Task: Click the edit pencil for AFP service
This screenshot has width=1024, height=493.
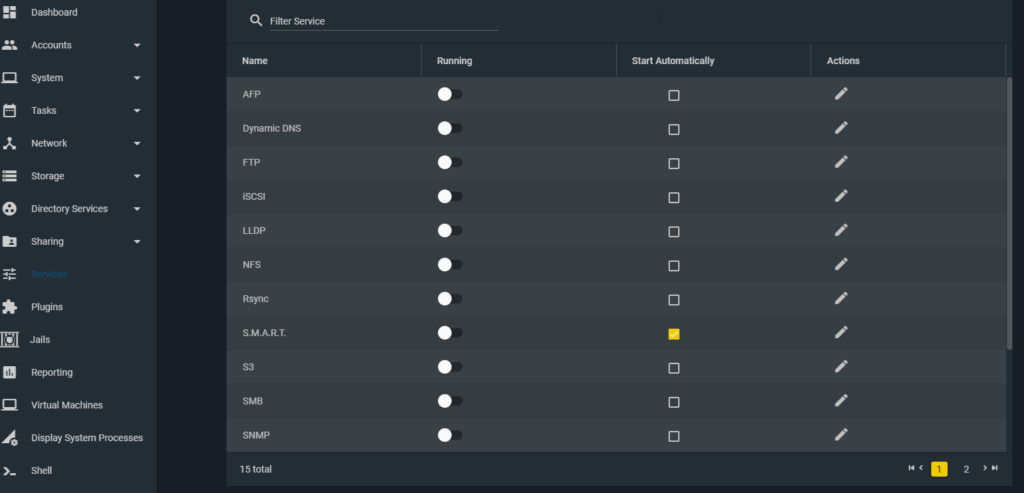Action: tap(841, 94)
